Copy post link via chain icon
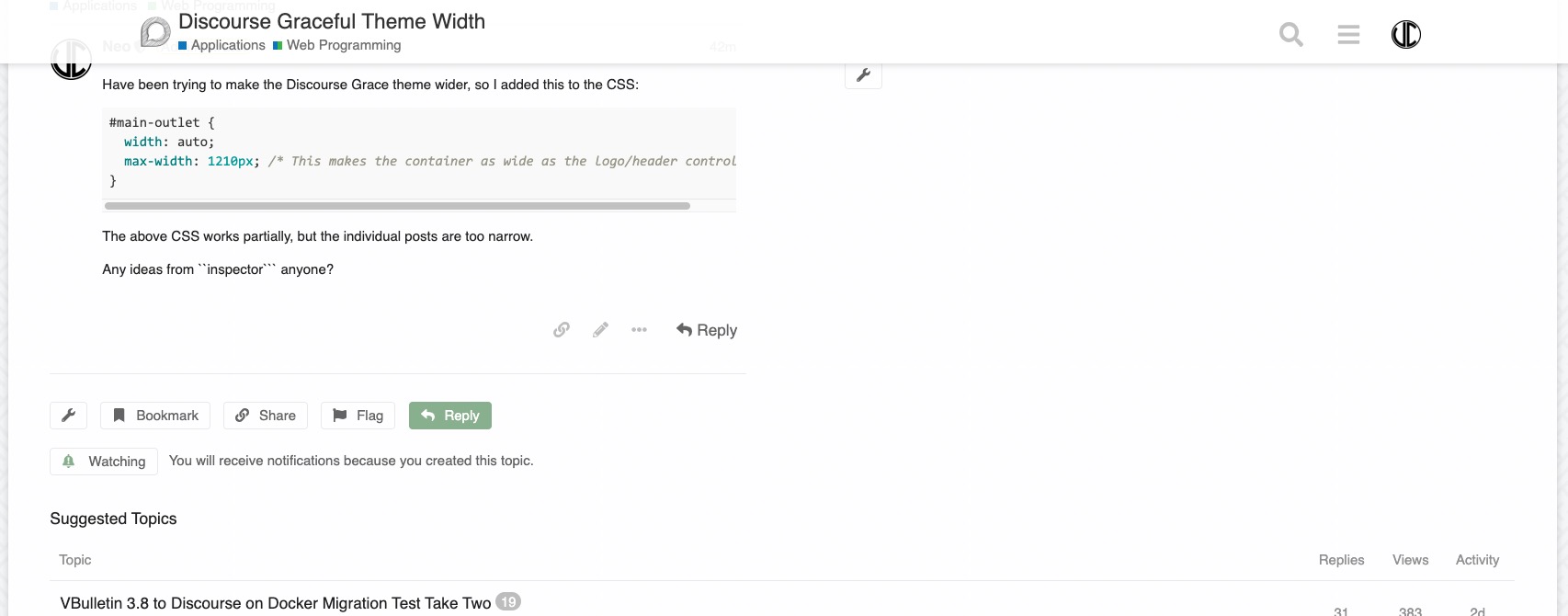This screenshot has height=616, width=1568. 562,330
